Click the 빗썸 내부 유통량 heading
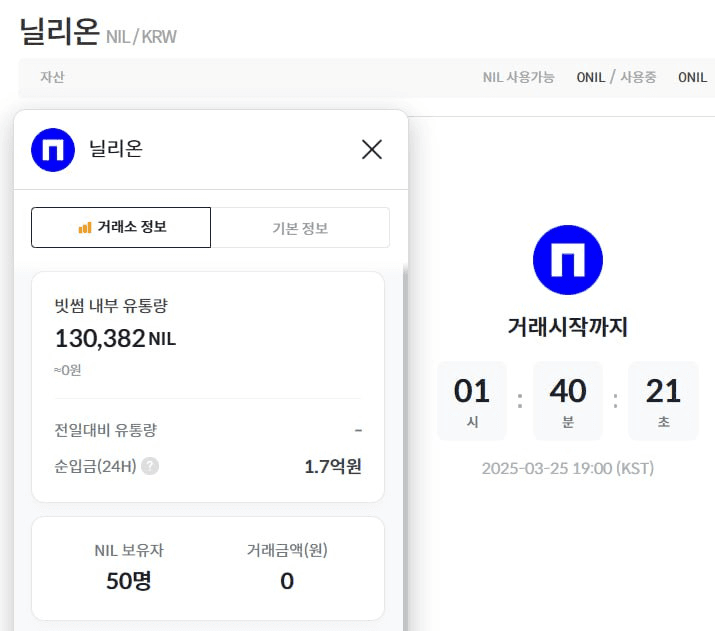The image size is (715, 631). pos(111,305)
